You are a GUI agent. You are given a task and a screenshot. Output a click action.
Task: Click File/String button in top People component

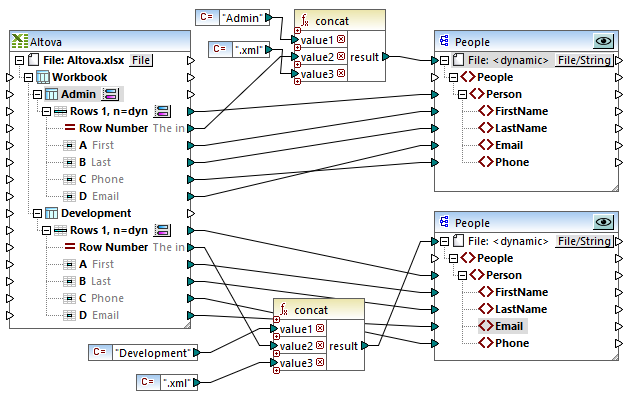pos(584,60)
